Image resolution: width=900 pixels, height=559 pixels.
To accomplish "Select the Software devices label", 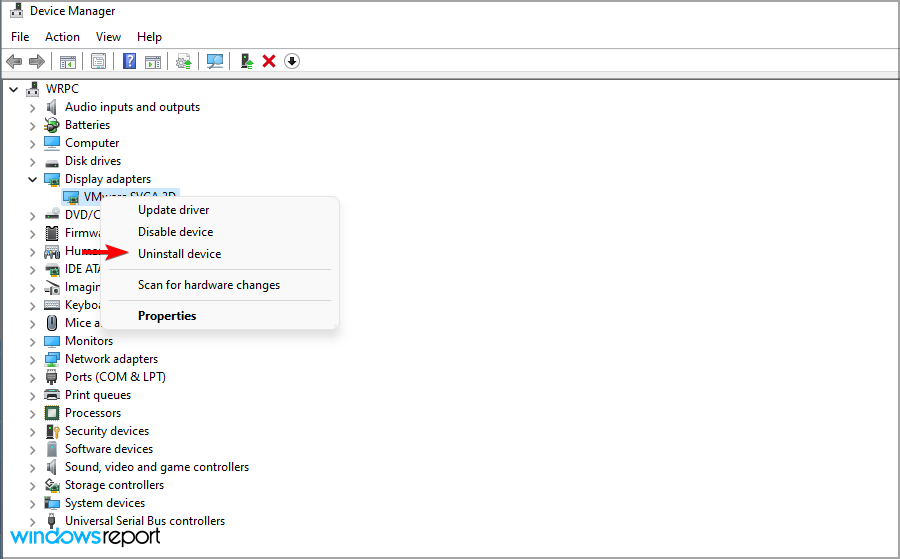I will pos(109,449).
